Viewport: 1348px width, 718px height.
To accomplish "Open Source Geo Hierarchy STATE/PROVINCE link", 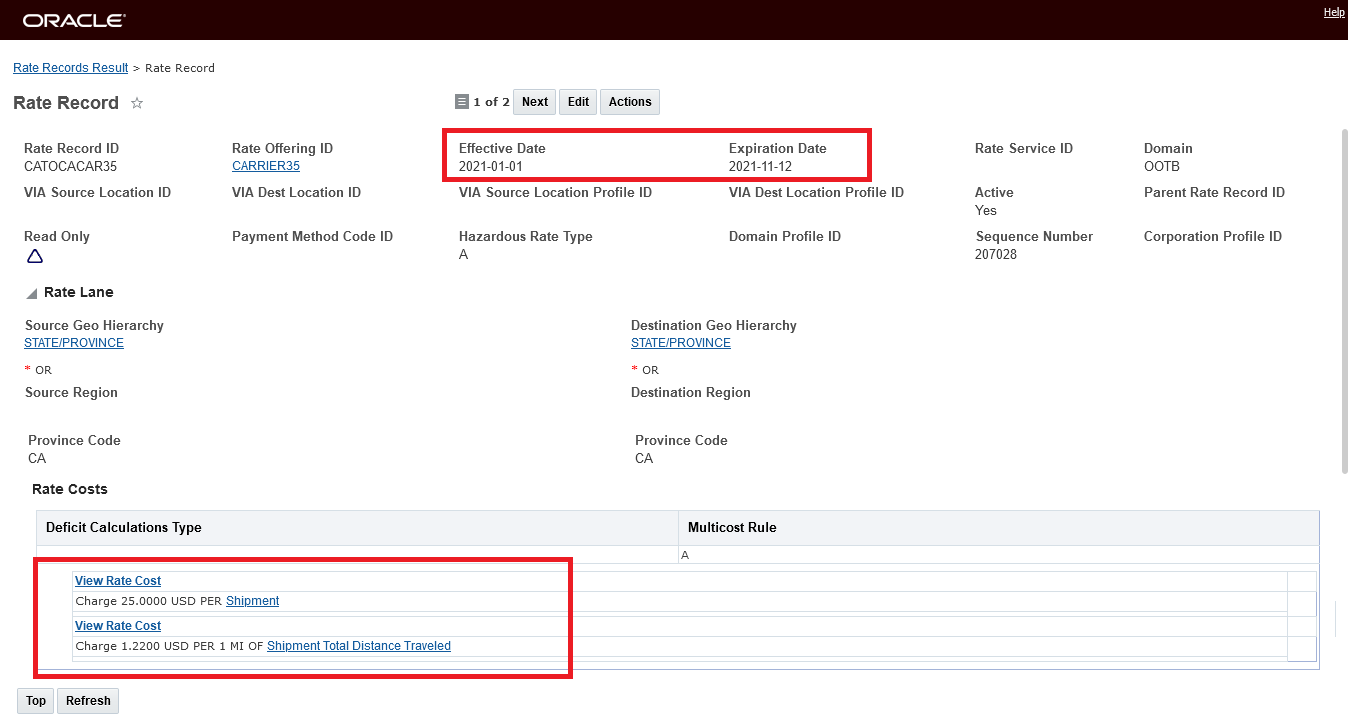I will 74,343.
